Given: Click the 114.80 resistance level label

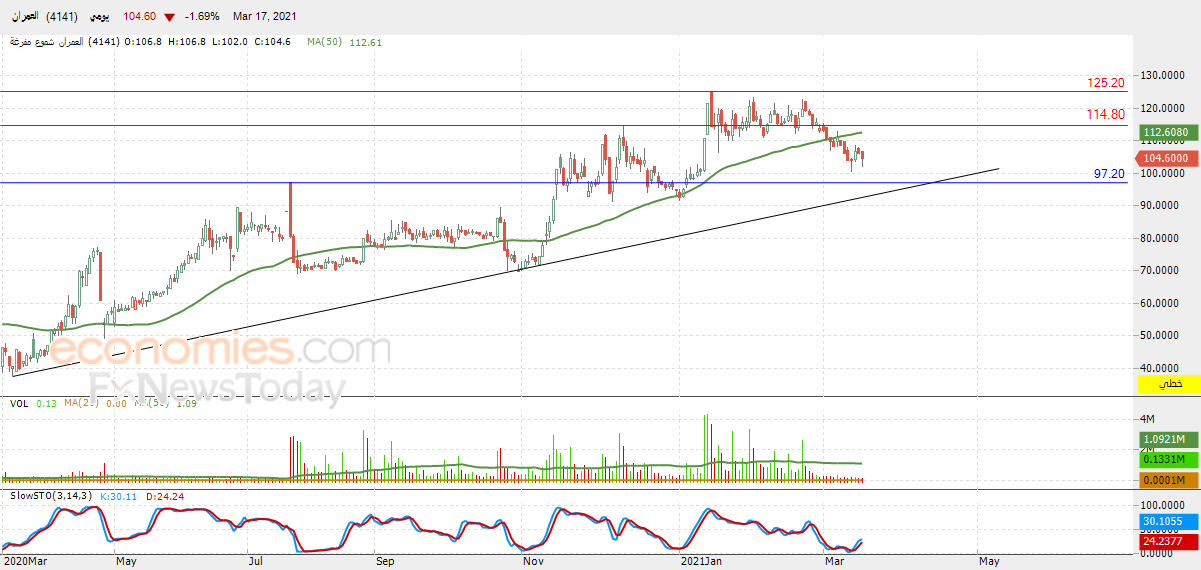Looking at the screenshot, I should pyautogui.click(x=1107, y=115).
